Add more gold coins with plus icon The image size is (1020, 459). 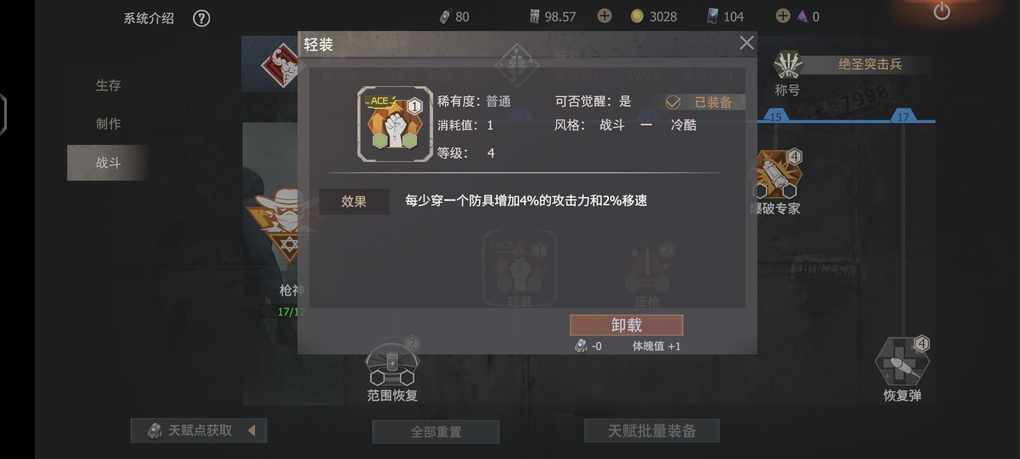pos(604,16)
